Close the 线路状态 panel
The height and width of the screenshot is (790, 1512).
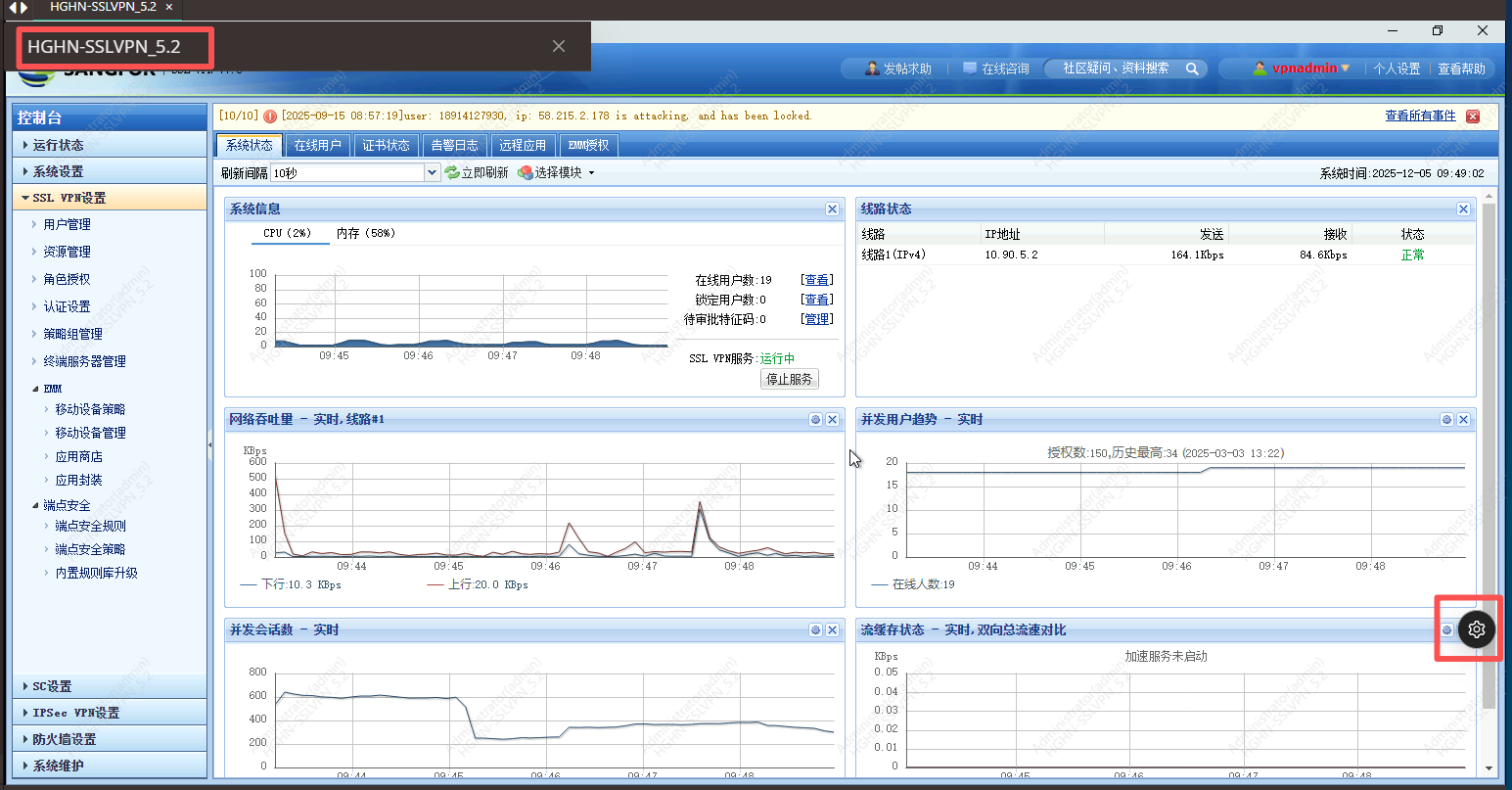click(1463, 209)
